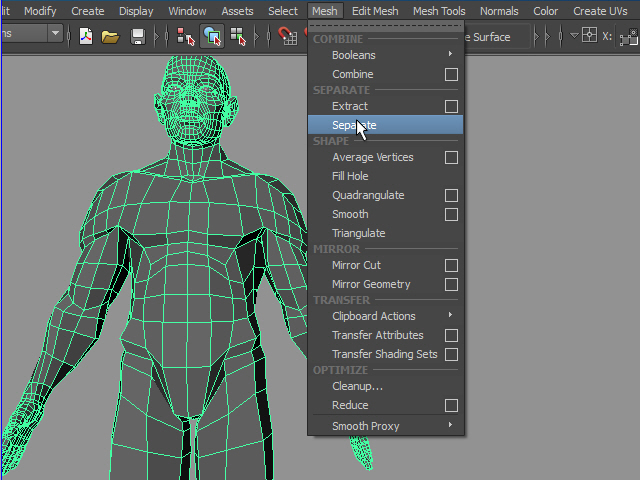Open the menu set dropdown in toolbar
The width and height of the screenshot is (640, 480).
tap(55, 33)
